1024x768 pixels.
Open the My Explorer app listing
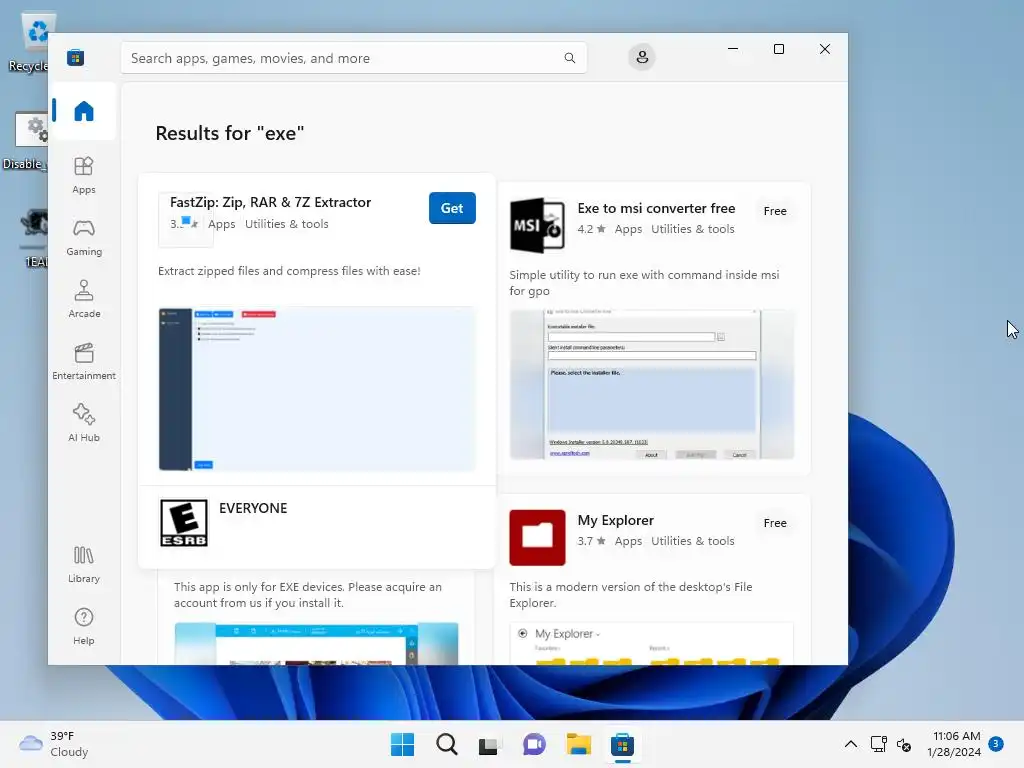(x=615, y=520)
